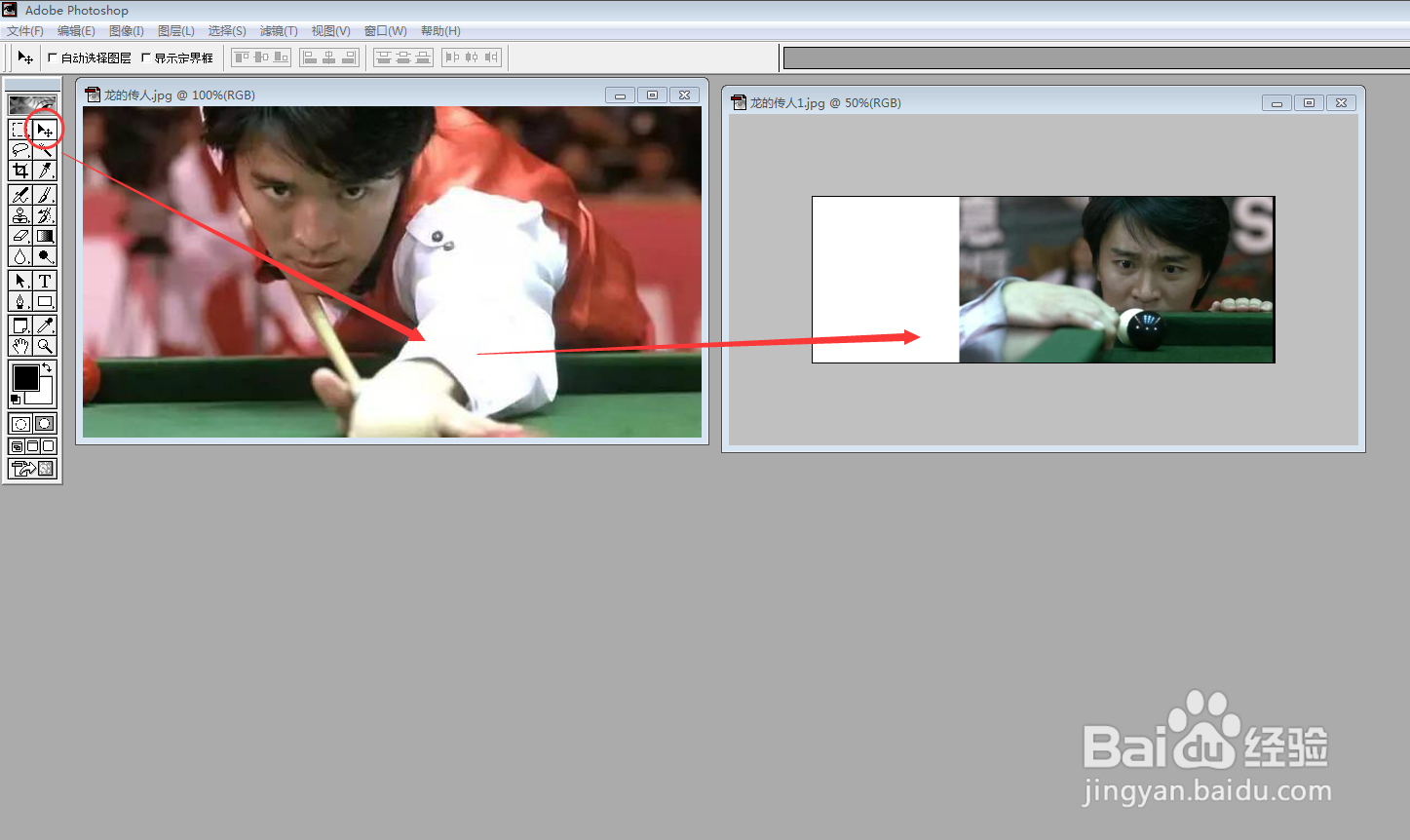The width and height of the screenshot is (1410, 840).
Task: Click Align Vertical Centers button
Action: tap(261, 57)
